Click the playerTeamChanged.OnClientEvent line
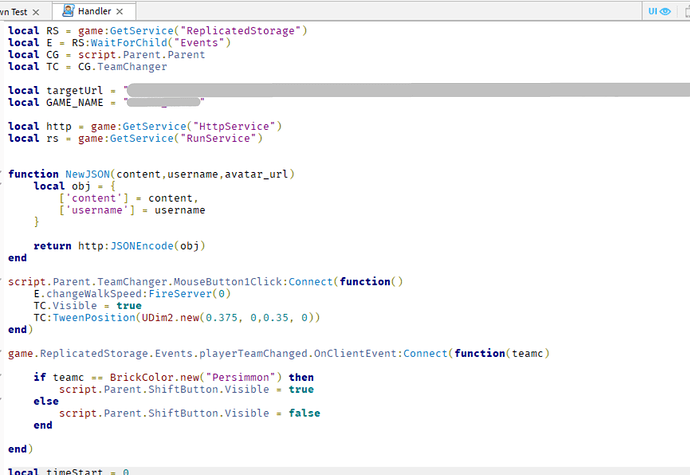This screenshot has width=690, height=475. click(x=279, y=353)
